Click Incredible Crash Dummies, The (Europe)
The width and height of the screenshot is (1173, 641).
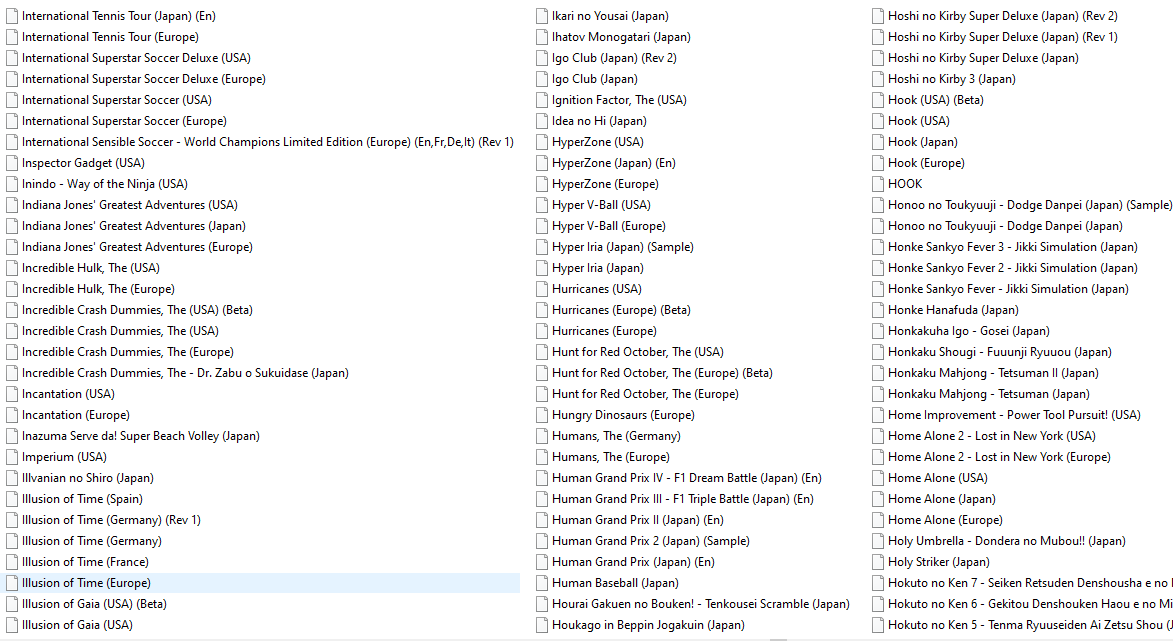(x=128, y=352)
